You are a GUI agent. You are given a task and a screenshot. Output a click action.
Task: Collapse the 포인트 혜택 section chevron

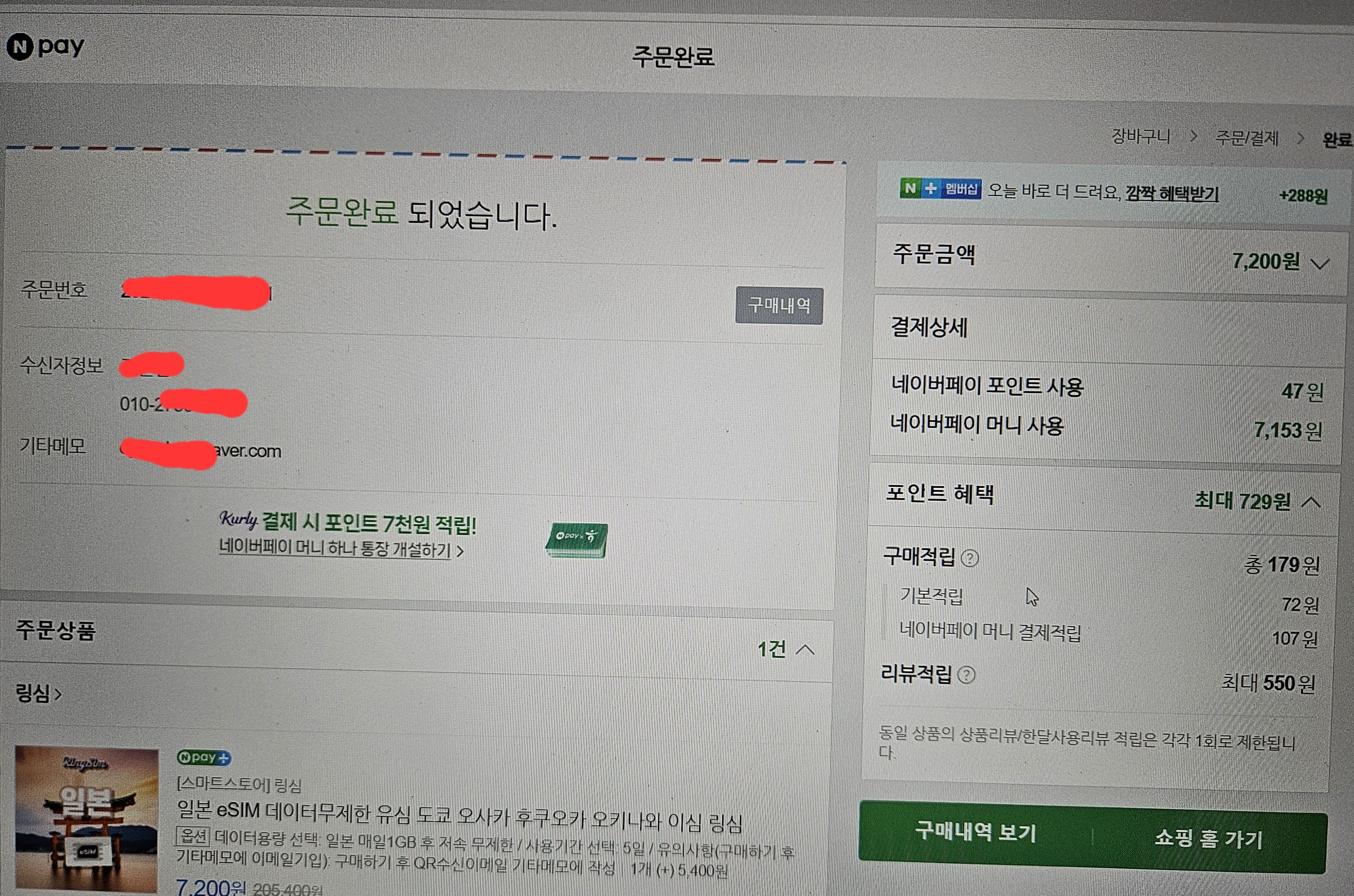pyautogui.click(x=1311, y=502)
